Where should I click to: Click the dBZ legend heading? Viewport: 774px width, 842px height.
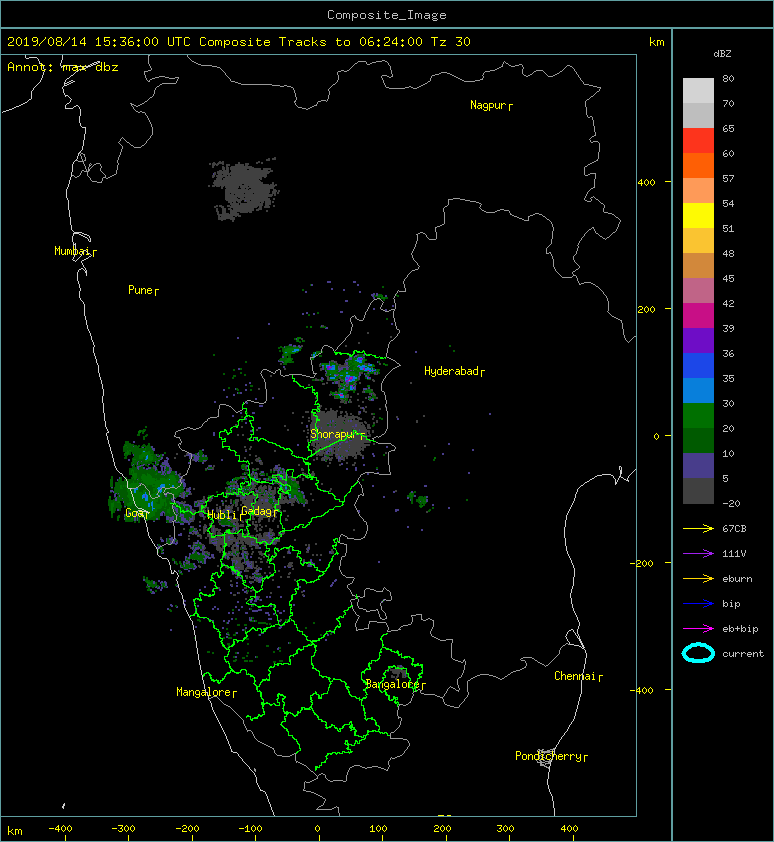[x=722, y=54]
